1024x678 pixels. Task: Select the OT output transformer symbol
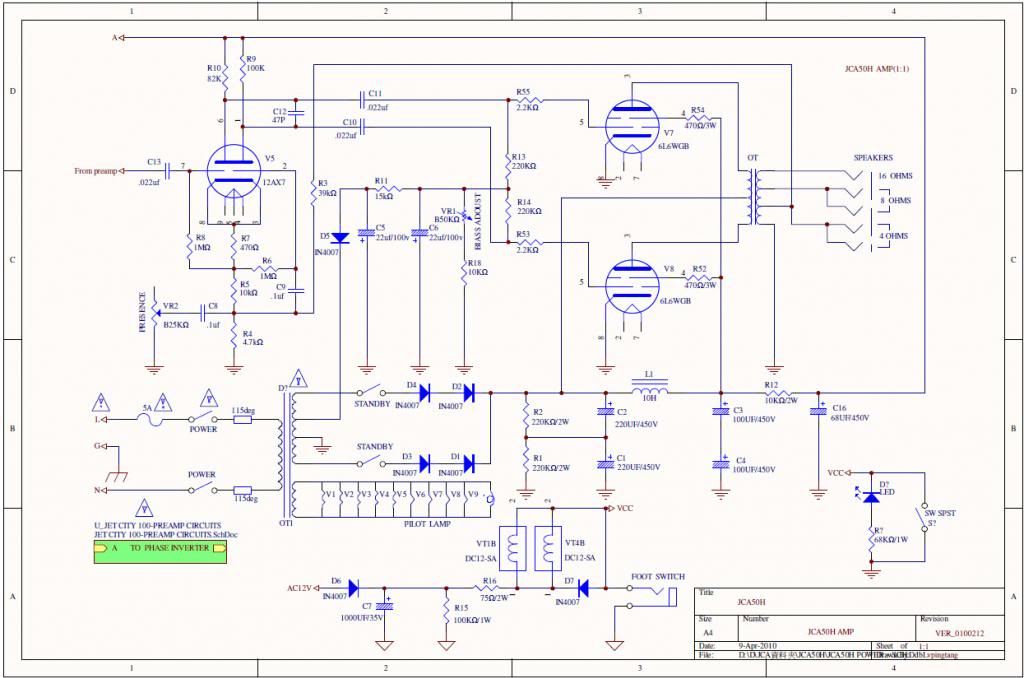[x=754, y=197]
